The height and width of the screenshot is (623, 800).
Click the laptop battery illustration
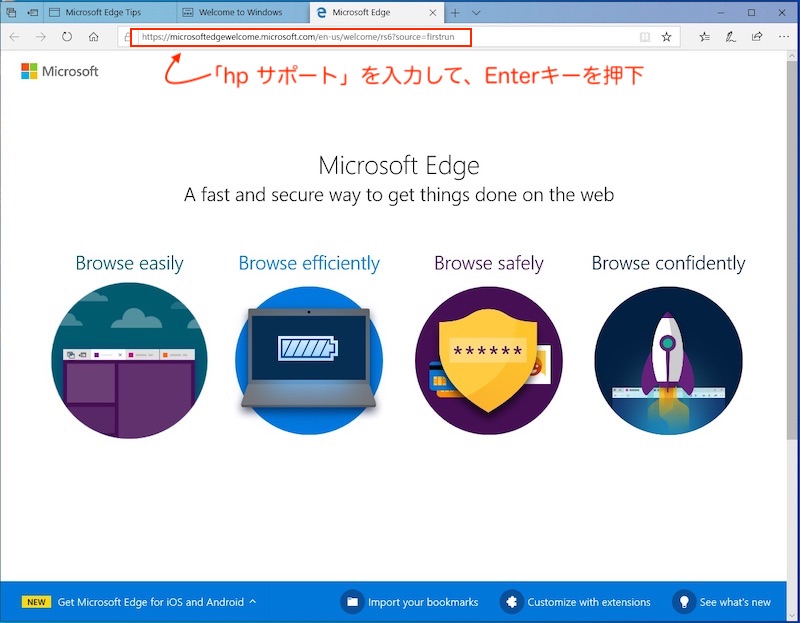(309, 361)
